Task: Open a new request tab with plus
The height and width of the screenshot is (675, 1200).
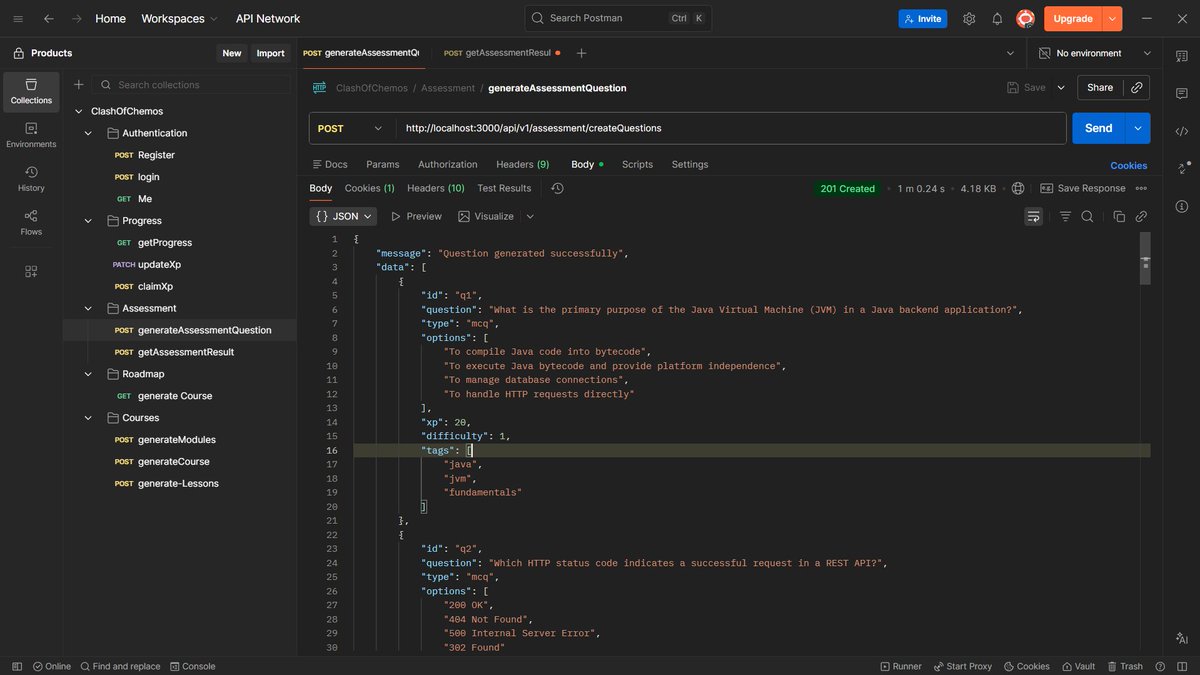Action: pyautogui.click(x=582, y=53)
